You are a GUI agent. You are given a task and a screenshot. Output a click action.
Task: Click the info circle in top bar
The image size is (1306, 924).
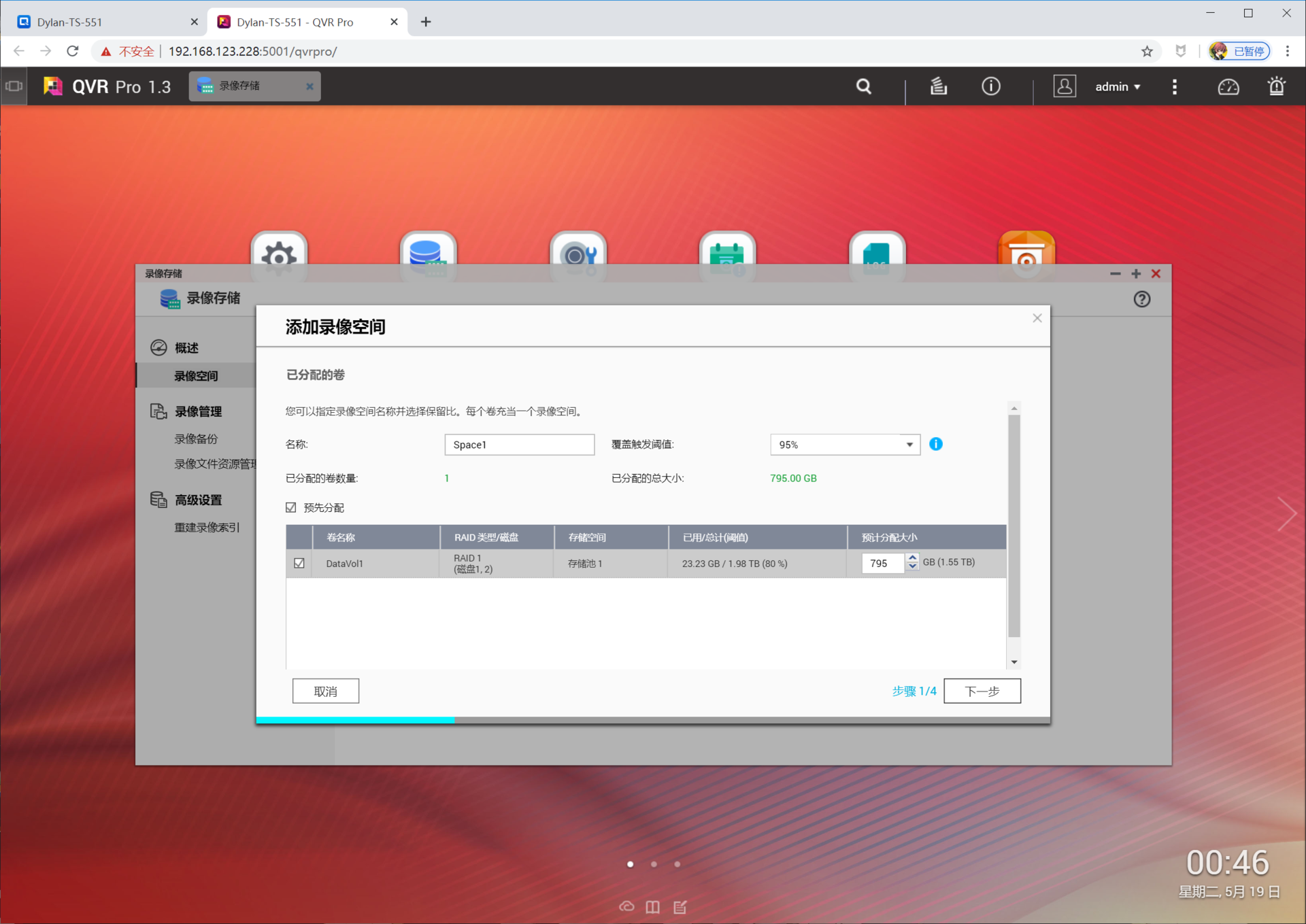click(x=990, y=86)
